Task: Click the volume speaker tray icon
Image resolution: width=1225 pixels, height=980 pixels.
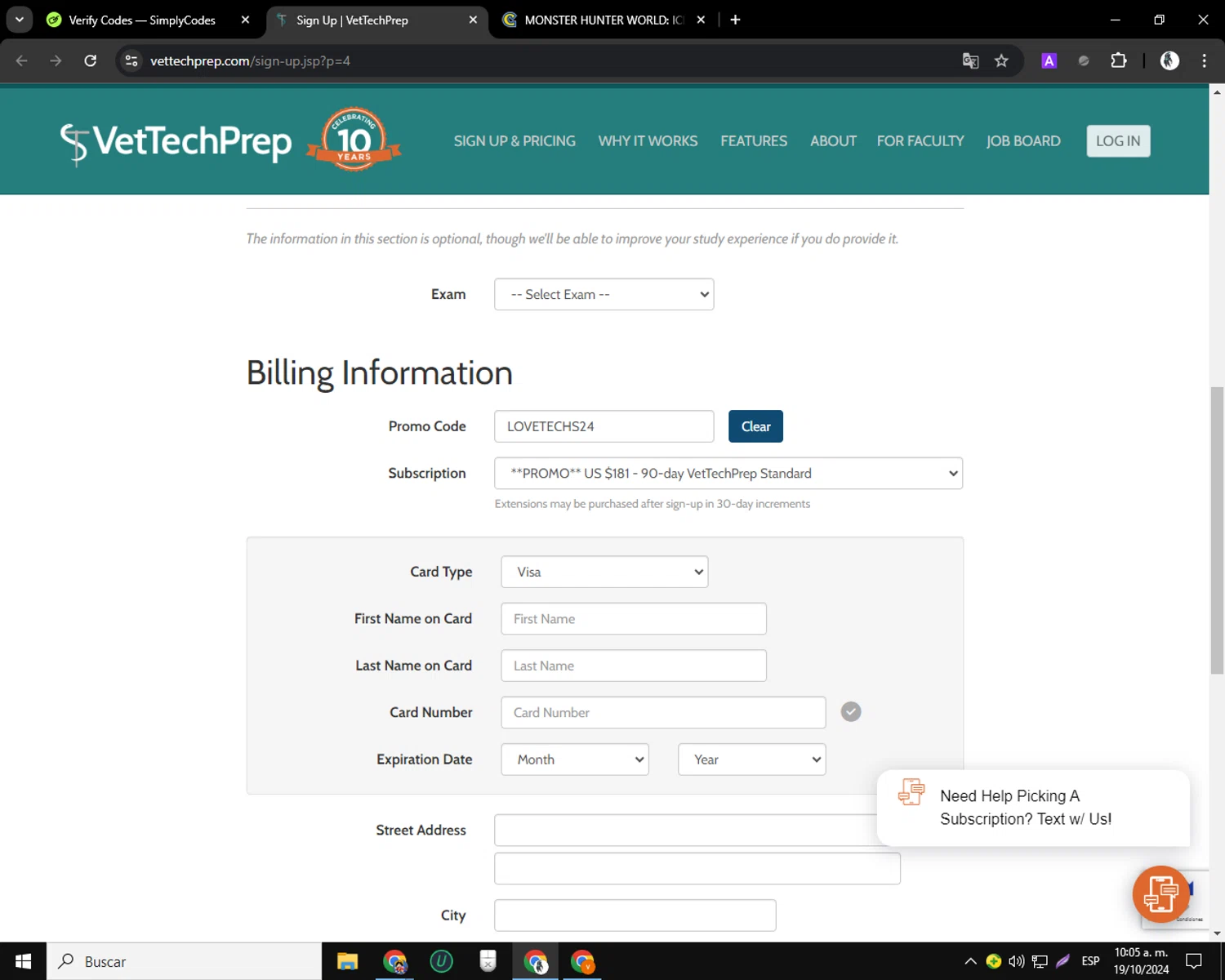Action: [x=1017, y=961]
